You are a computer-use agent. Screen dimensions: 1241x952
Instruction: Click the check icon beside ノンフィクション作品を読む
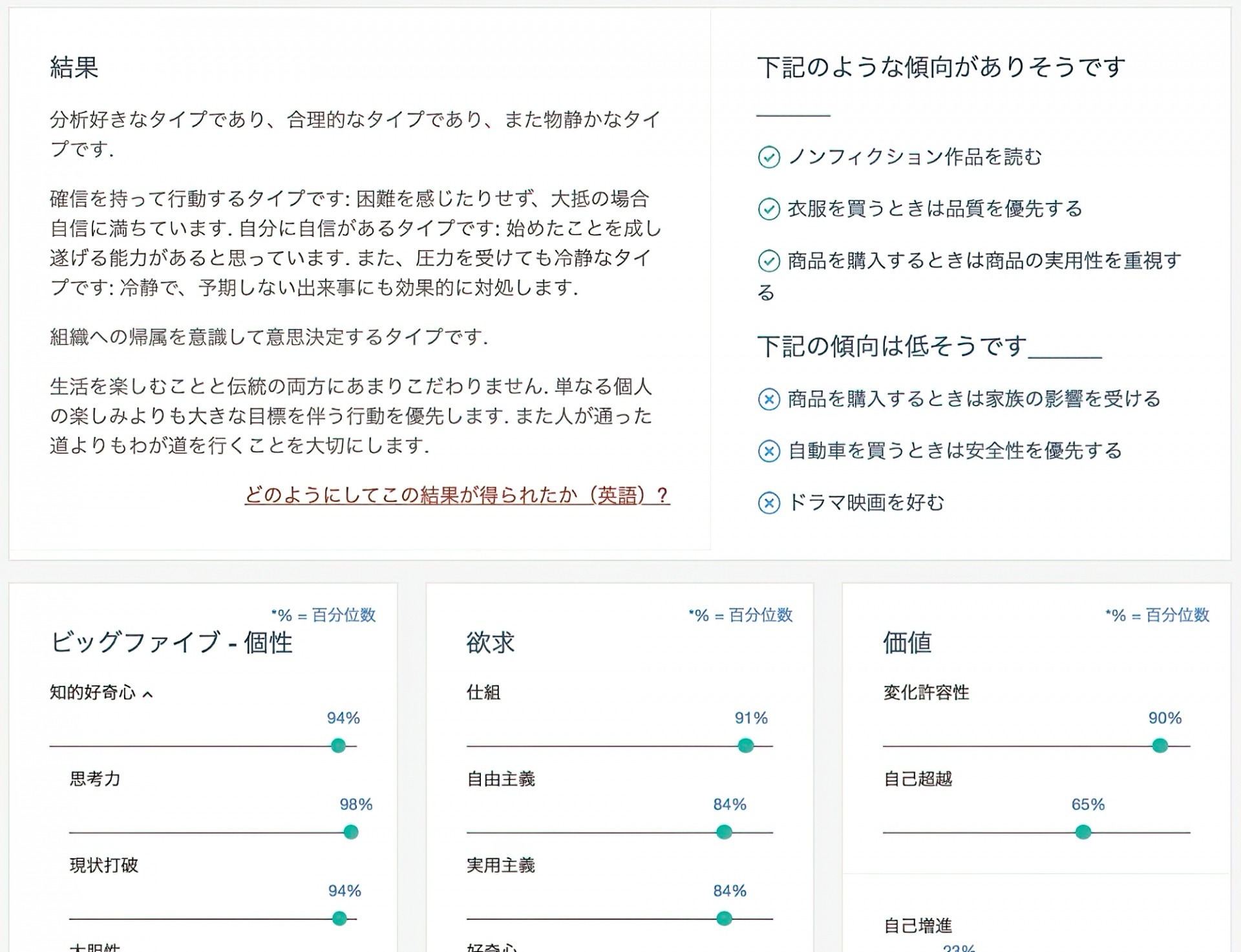pyautogui.click(x=769, y=156)
